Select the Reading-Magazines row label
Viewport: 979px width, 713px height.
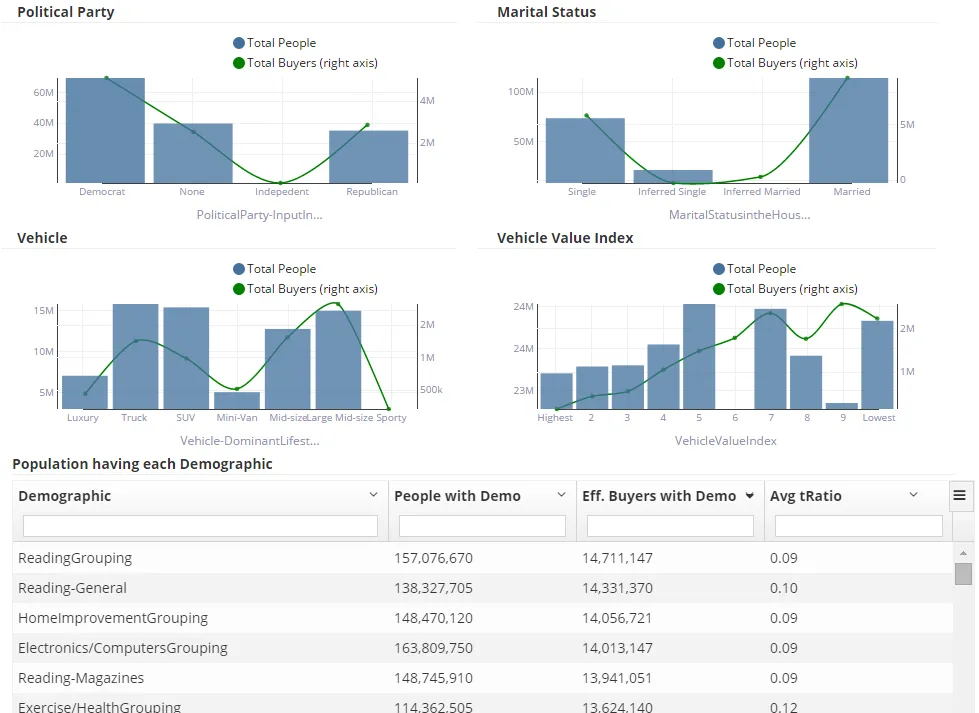tap(81, 677)
